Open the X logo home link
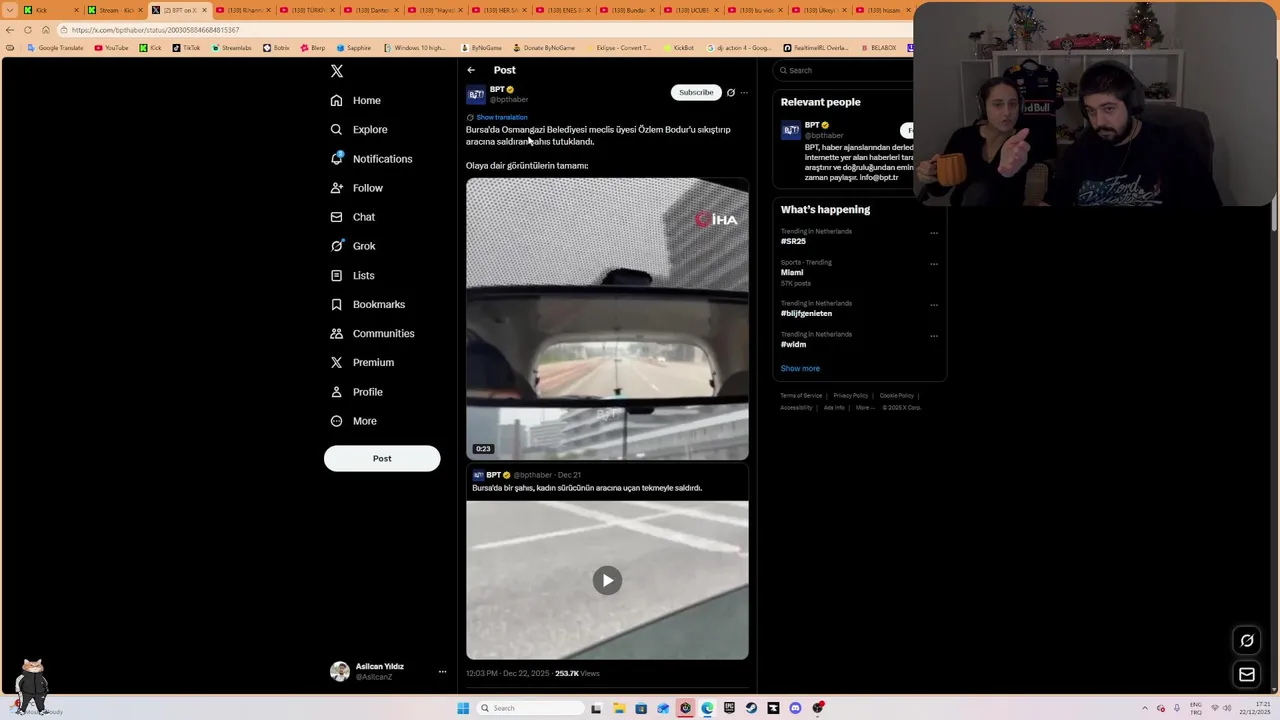Screen dimensions: 1280x720 (337, 71)
